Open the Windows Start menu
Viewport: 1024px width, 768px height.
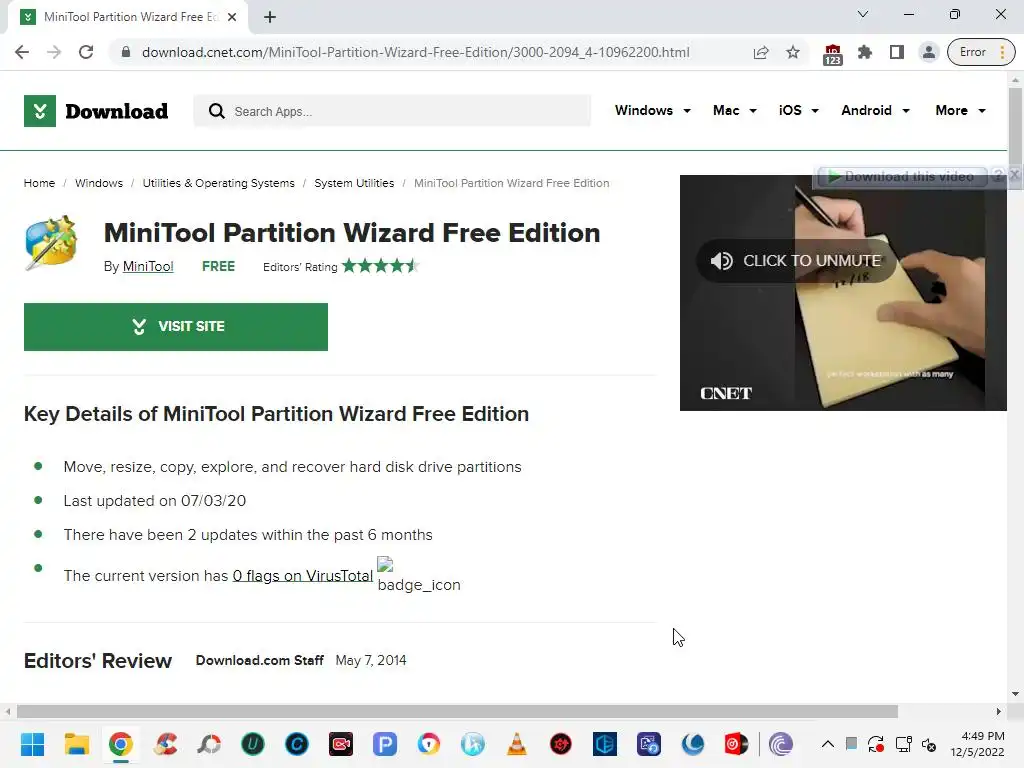pos(32,744)
